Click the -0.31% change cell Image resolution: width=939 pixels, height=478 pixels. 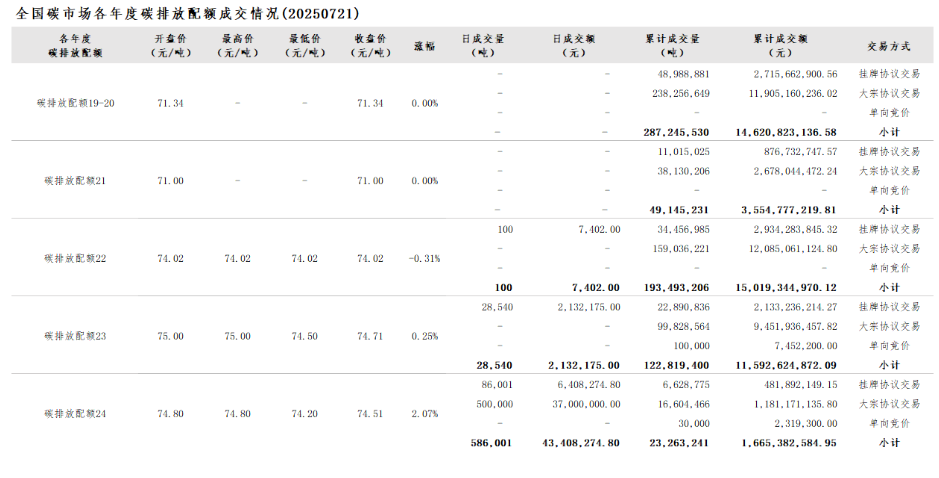click(424, 258)
